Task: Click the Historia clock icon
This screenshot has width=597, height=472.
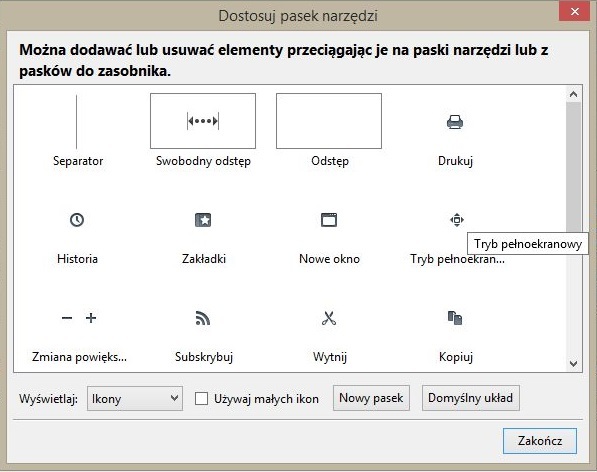Action: (77, 220)
